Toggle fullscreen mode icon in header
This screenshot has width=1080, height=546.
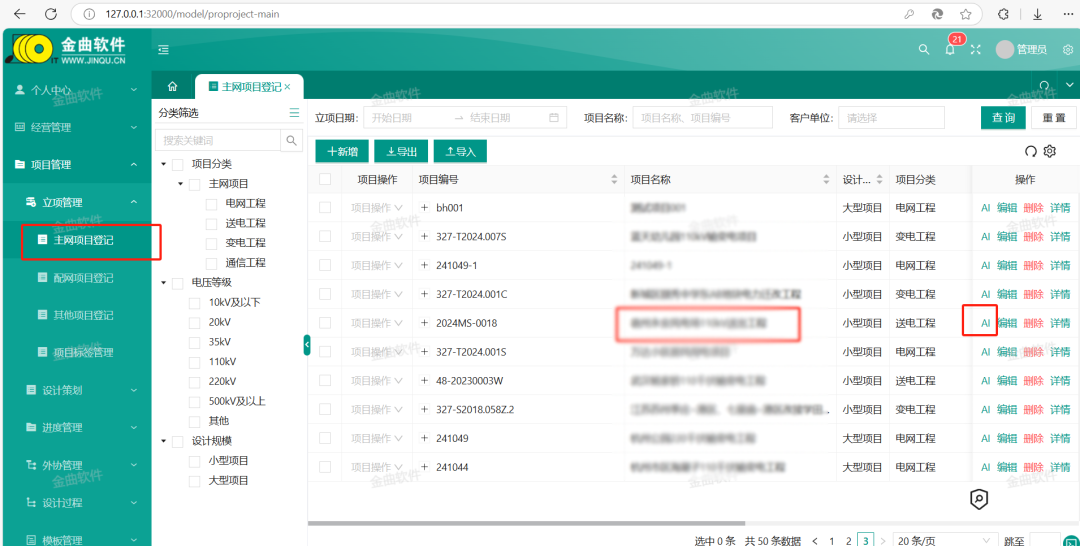point(976,49)
